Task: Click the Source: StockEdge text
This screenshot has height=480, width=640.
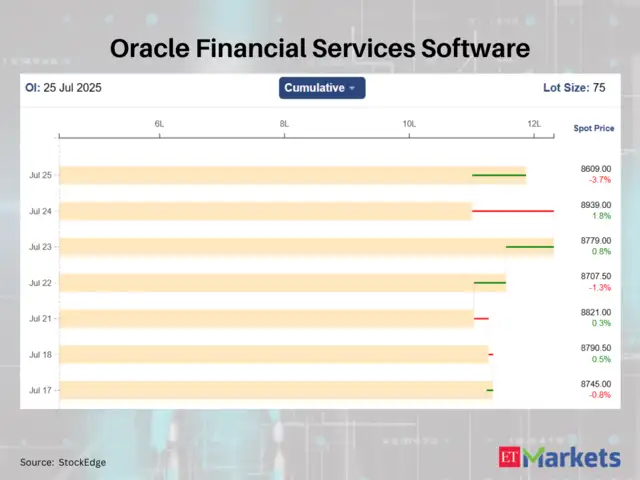Action: 63,462
